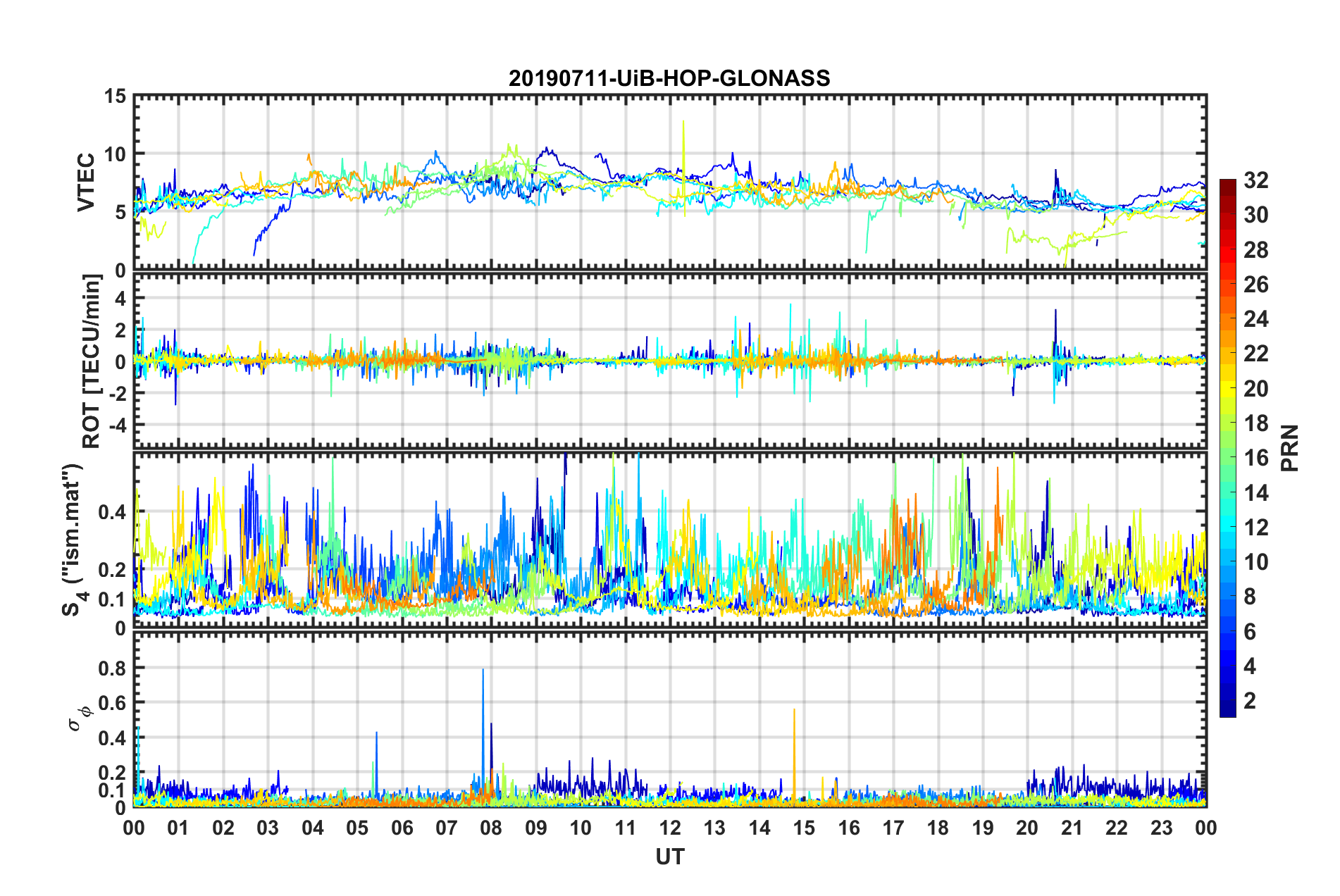Click the "01" hour tick on the UT axis
Screen dimensions: 1340x896
click(x=179, y=828)
